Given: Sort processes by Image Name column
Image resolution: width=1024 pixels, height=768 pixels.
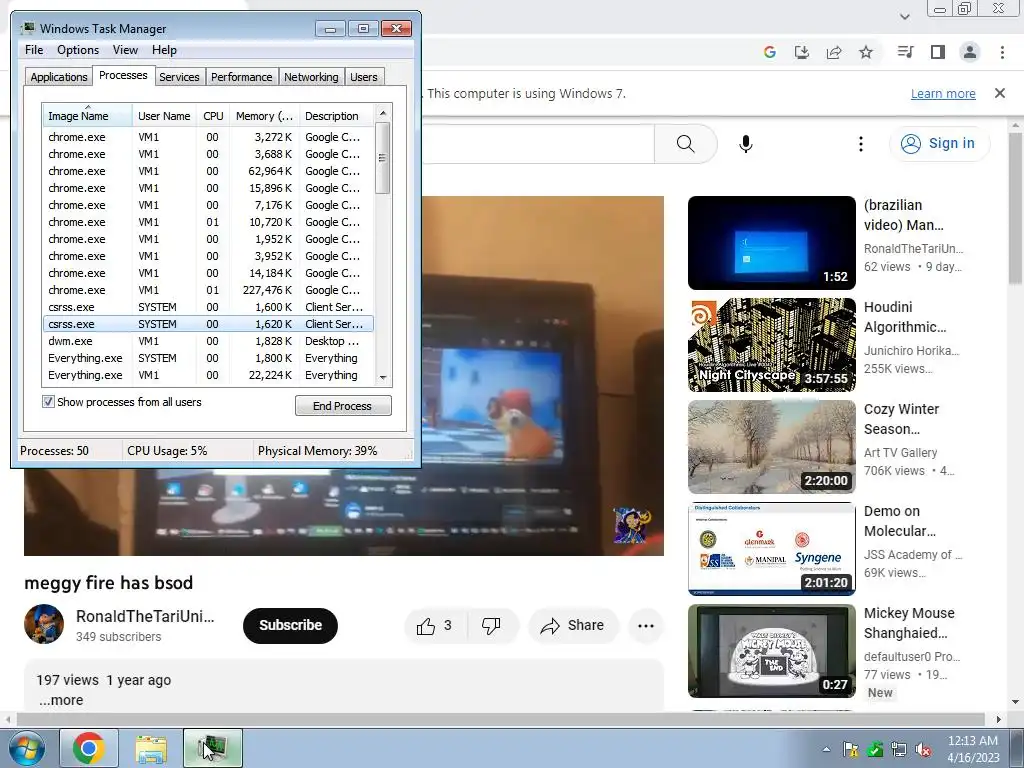Looking at the screenshot, I should tap(88, 116).
